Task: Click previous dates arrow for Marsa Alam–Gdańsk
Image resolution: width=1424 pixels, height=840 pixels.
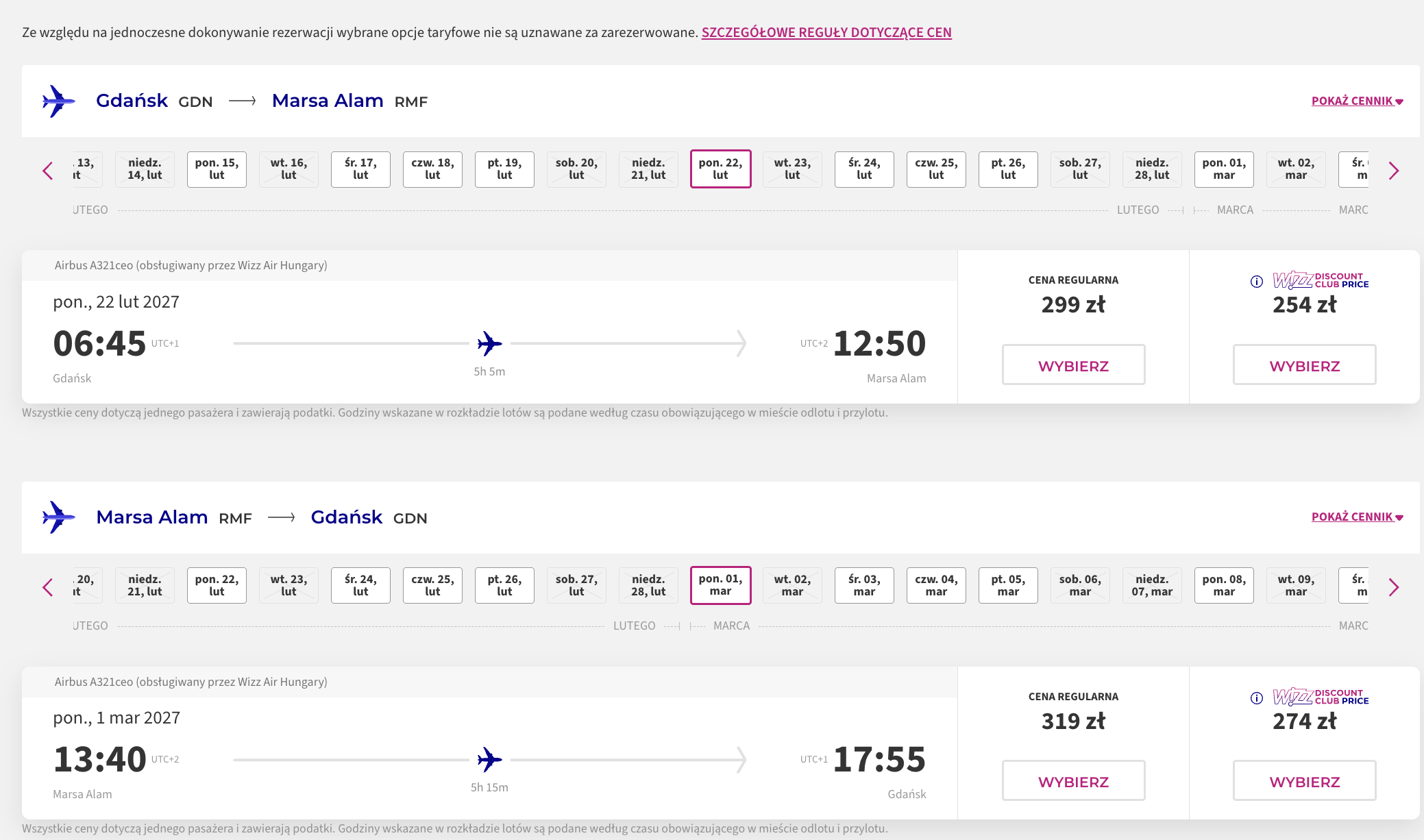Action: point(48,587)
